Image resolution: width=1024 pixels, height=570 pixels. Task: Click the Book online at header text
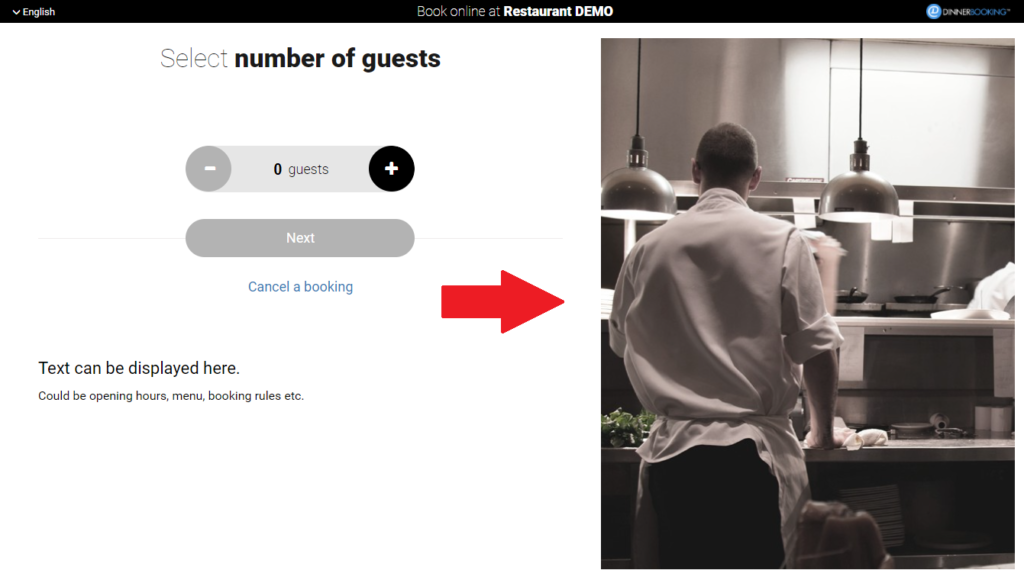pos(458,11)
